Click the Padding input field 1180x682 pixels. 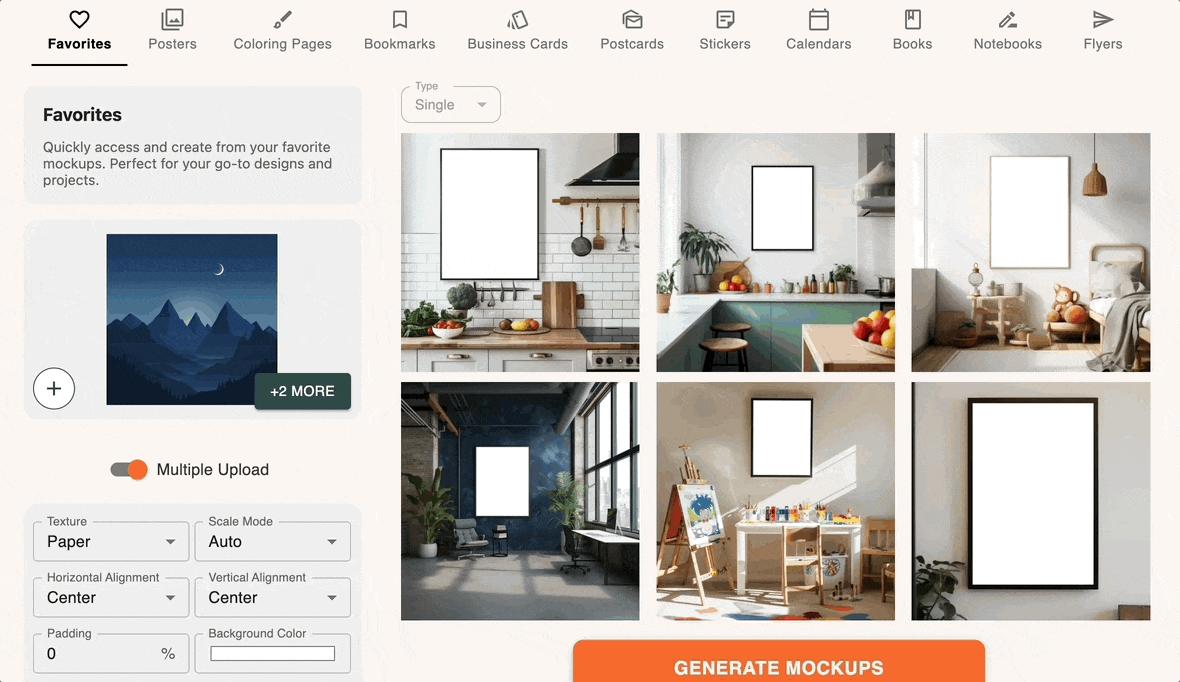click(x=111, y=653)
